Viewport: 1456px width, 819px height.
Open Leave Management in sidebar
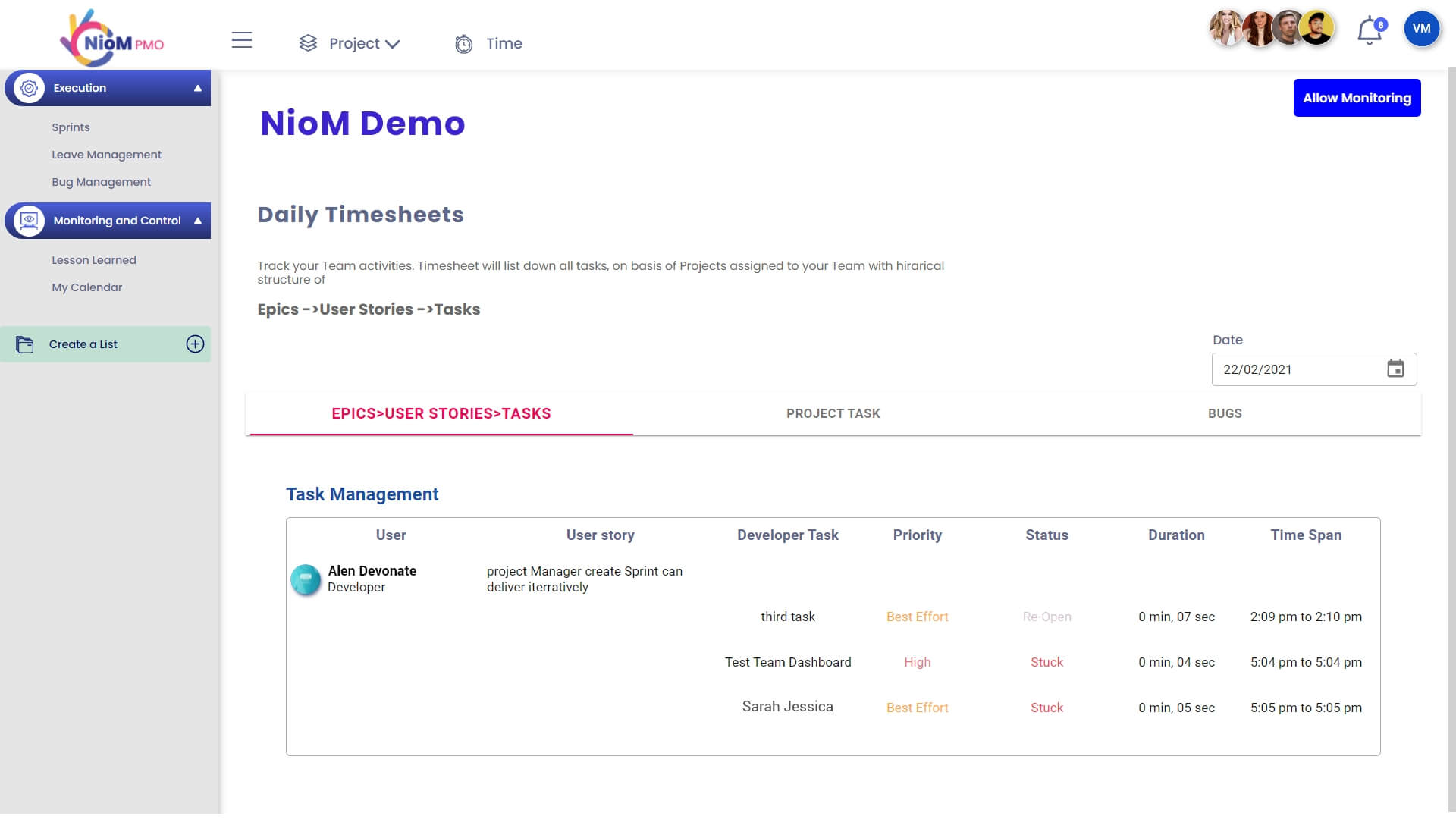[106, 155]
